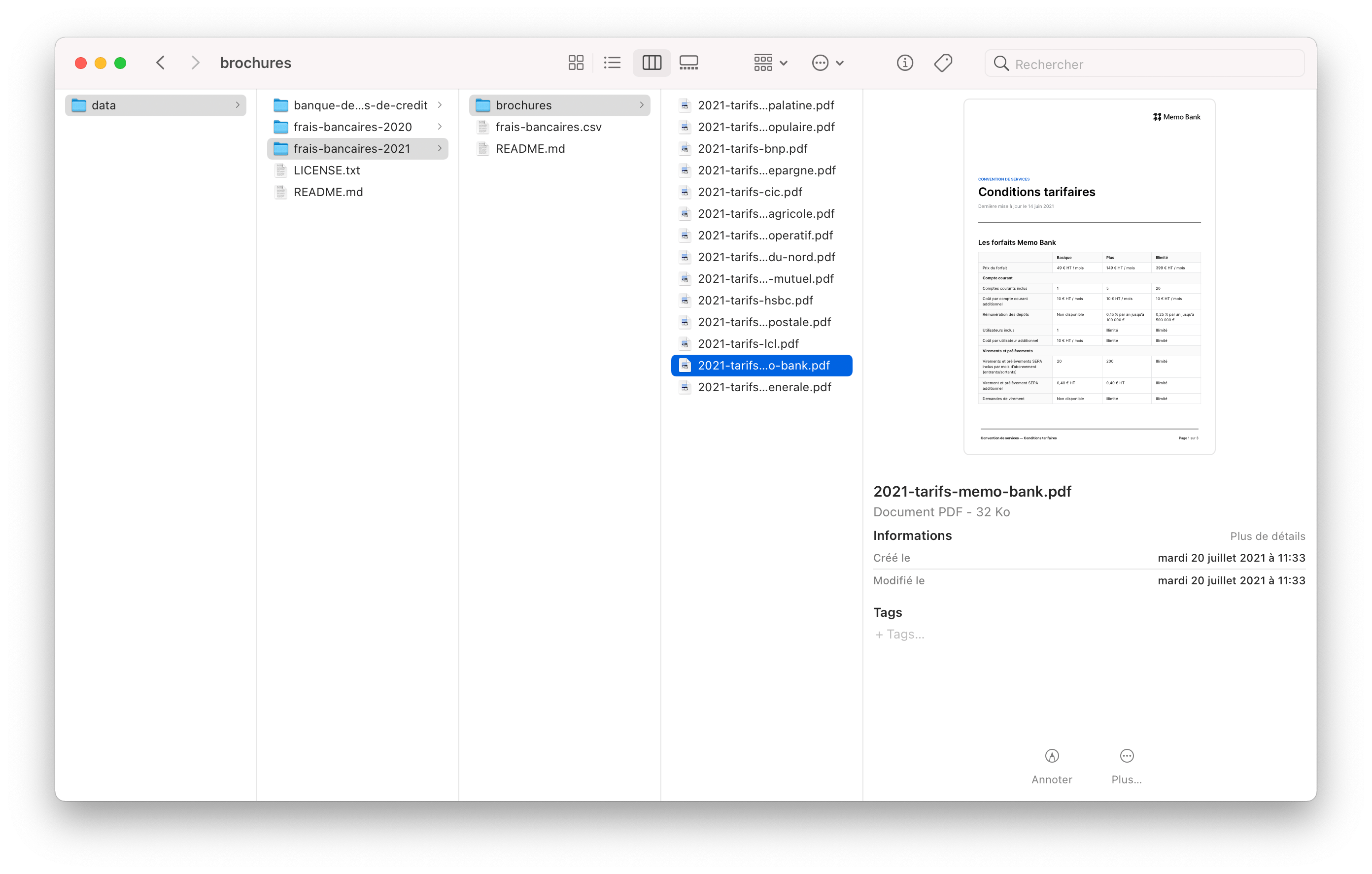The image size is (1372, 874).
Task: Click the PDF preview thumbnail
Action: (x=1089, y=277)
